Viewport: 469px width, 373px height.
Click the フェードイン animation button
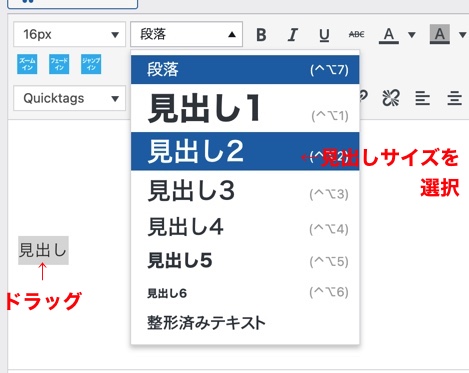click(x=59, y=64)
